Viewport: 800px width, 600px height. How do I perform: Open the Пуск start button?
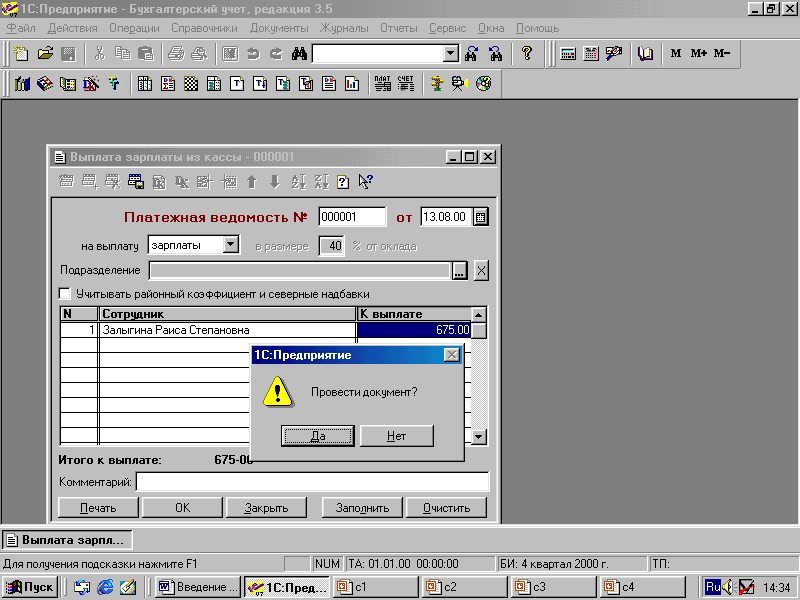(x=30, y=587)
